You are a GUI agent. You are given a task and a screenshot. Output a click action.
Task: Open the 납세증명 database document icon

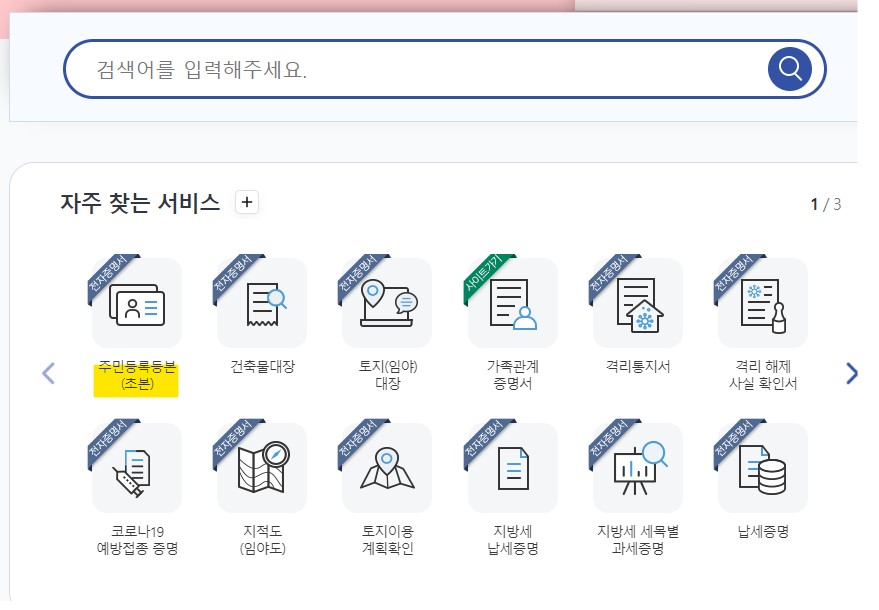762,468
